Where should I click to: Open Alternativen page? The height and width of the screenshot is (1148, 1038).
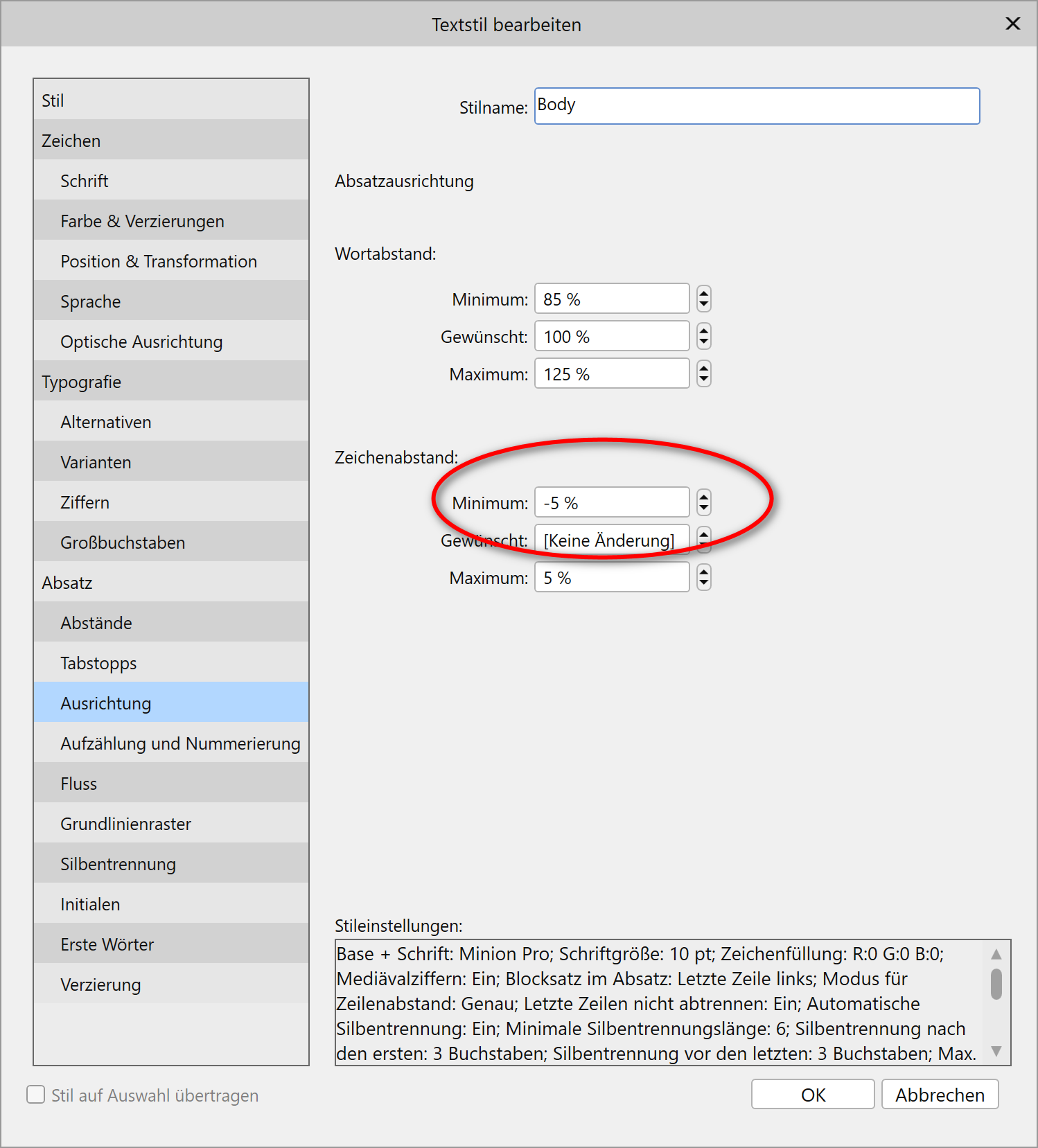tap(171, 421)
